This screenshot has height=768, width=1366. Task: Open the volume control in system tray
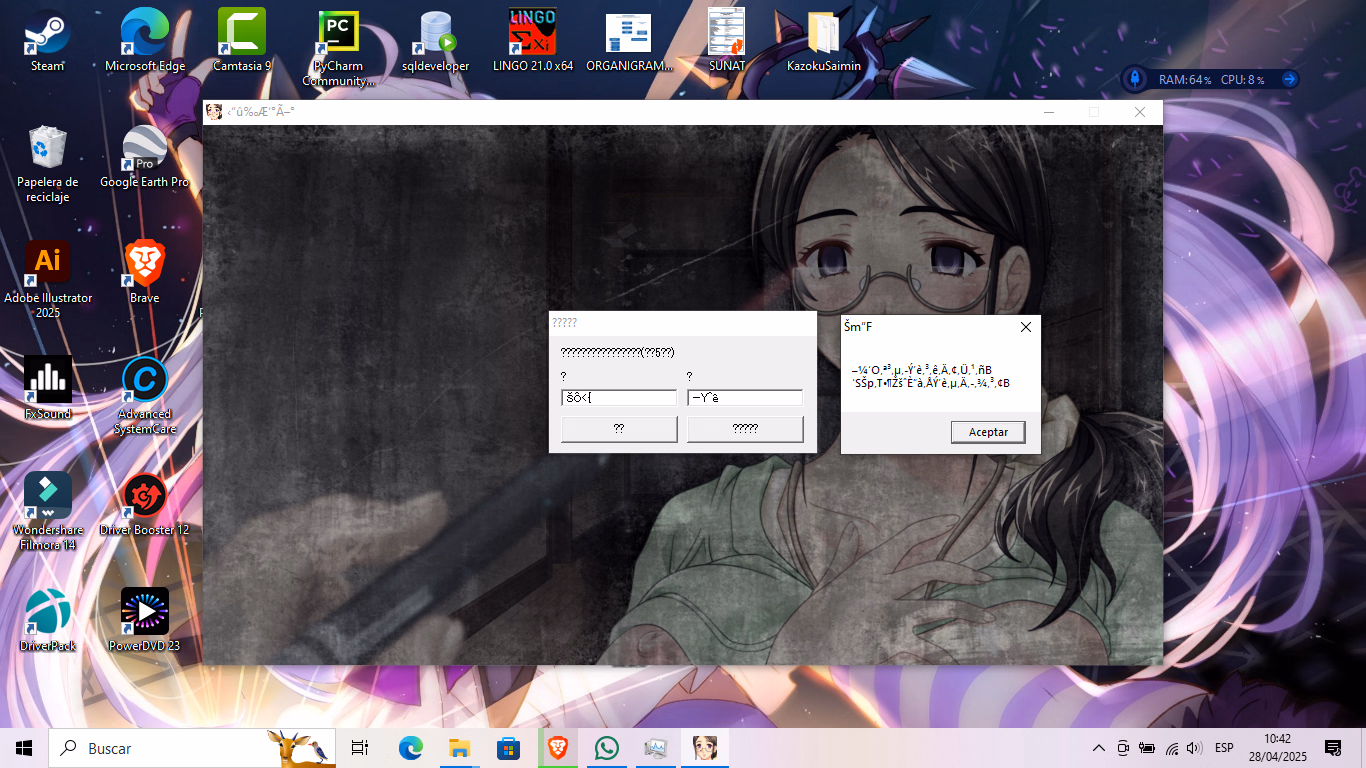[1193, 748]
